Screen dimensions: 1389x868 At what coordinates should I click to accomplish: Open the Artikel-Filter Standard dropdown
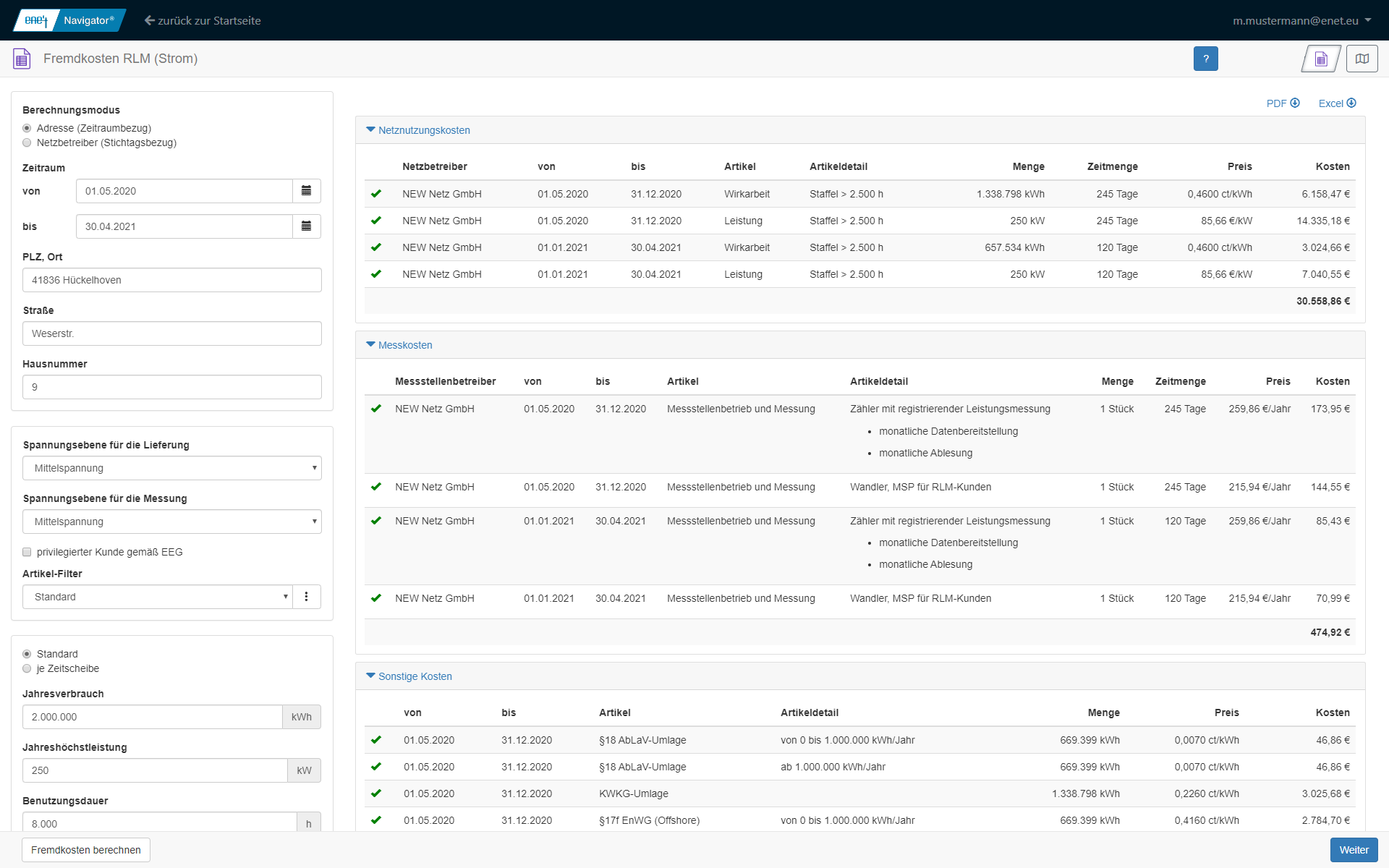pyautogui.click(x=158, y=597)
